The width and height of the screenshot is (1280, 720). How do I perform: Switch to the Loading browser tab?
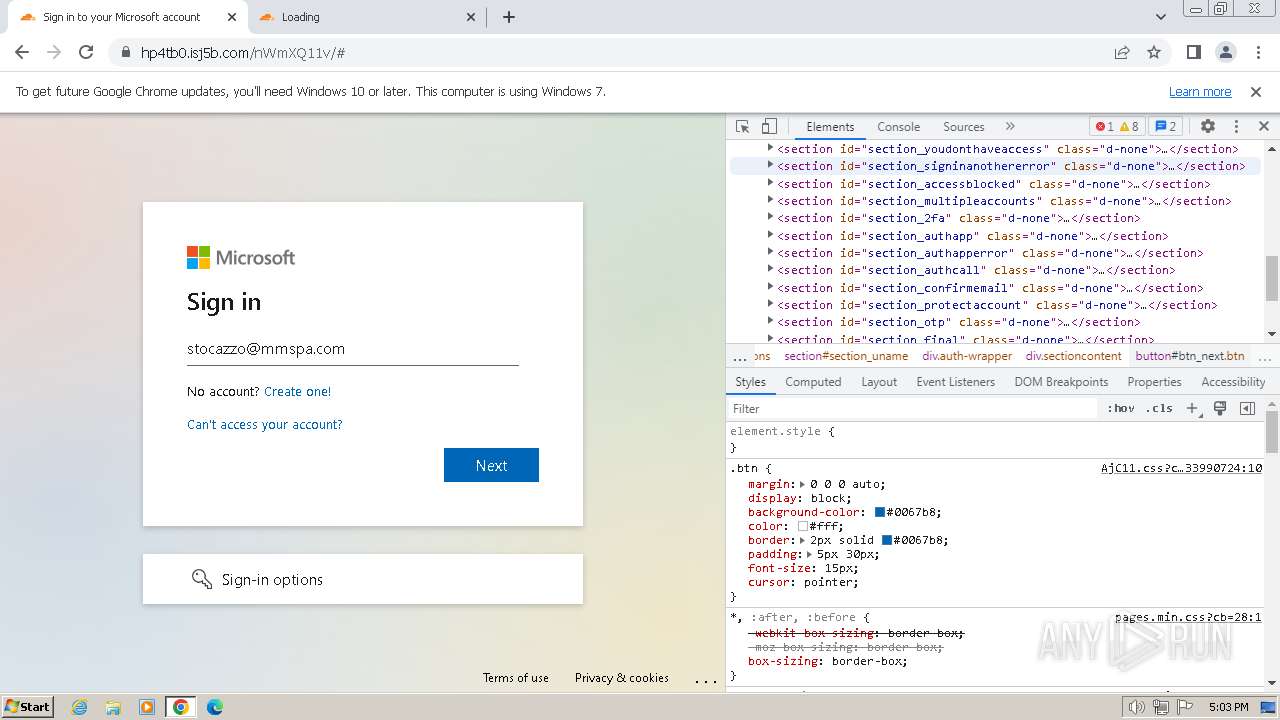click(x=365, y=17)
